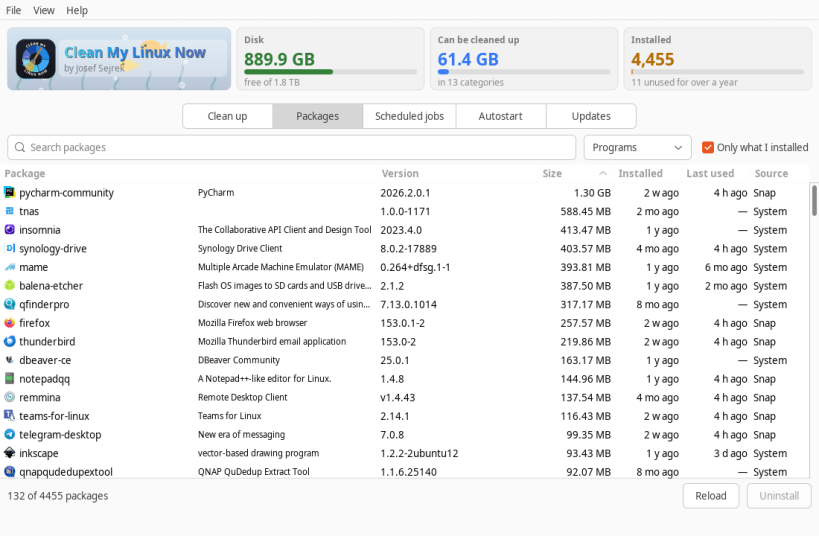The image size is (819, 536).
Task: Click the 132 of 4455 packages status
Action: point(57,496)
